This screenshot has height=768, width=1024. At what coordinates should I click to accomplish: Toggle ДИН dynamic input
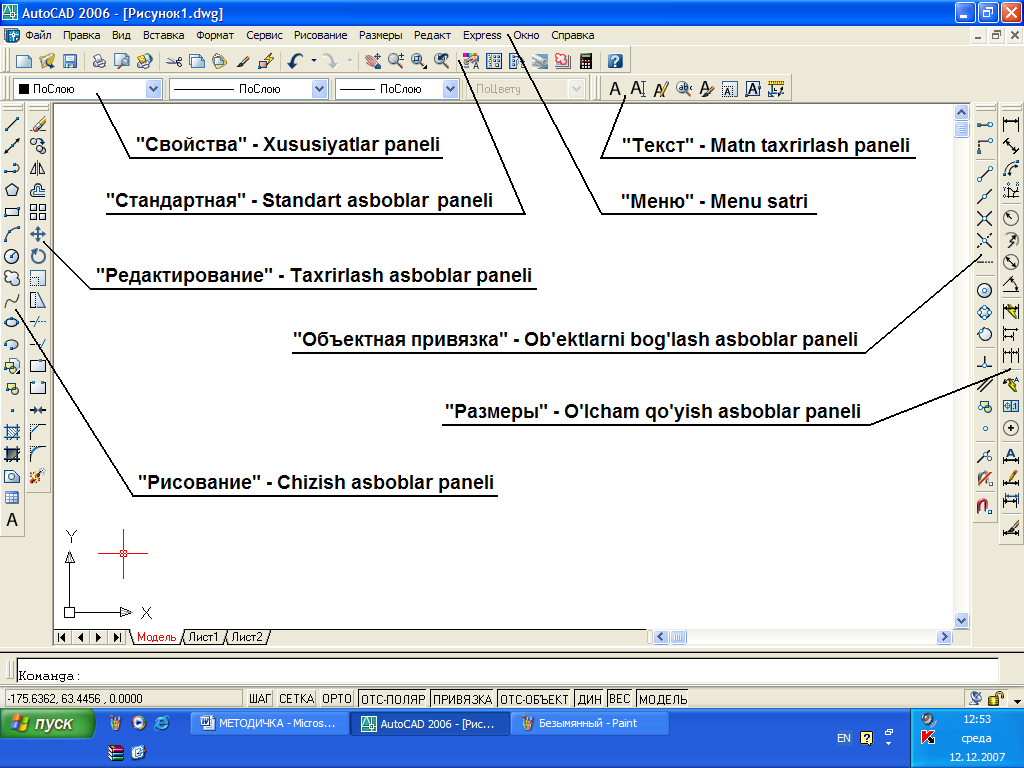click(x=590, y=699)
